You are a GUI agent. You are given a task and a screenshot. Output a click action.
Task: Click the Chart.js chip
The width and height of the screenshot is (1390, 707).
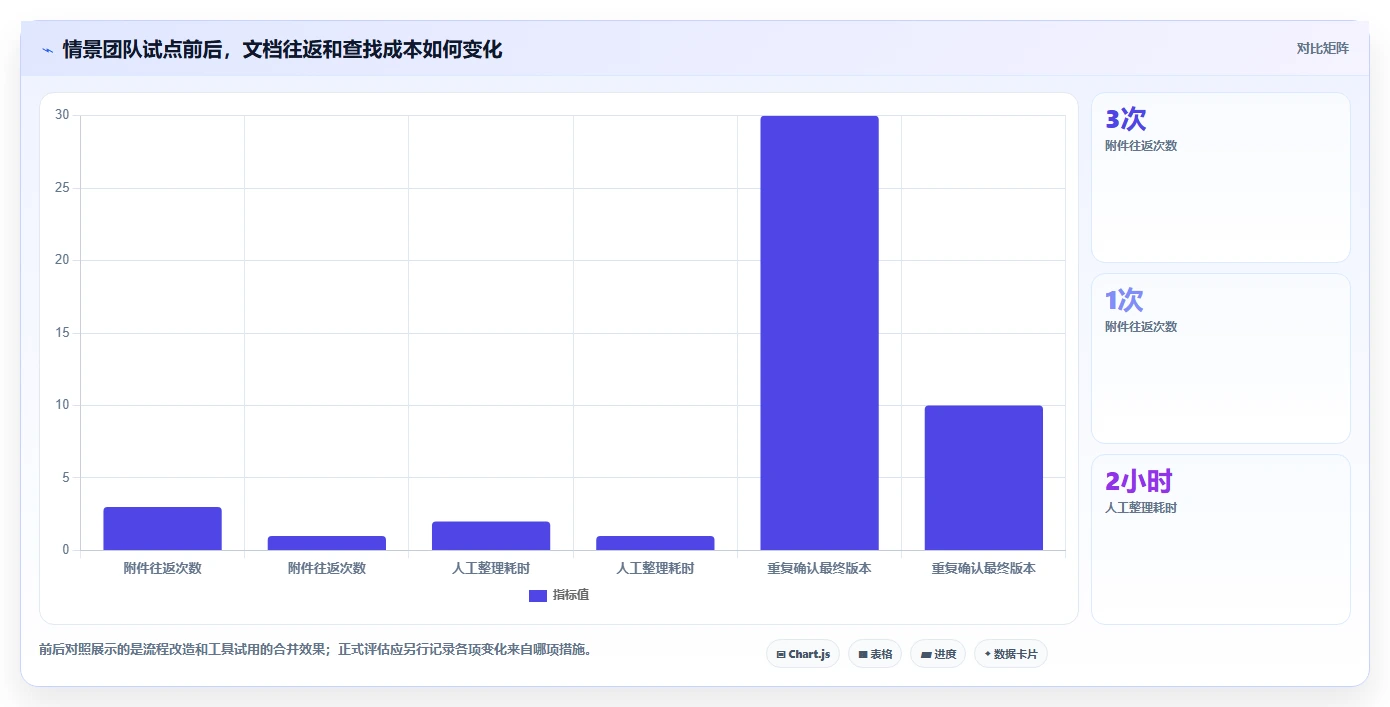pyautogui.click(x=803, y=654)
